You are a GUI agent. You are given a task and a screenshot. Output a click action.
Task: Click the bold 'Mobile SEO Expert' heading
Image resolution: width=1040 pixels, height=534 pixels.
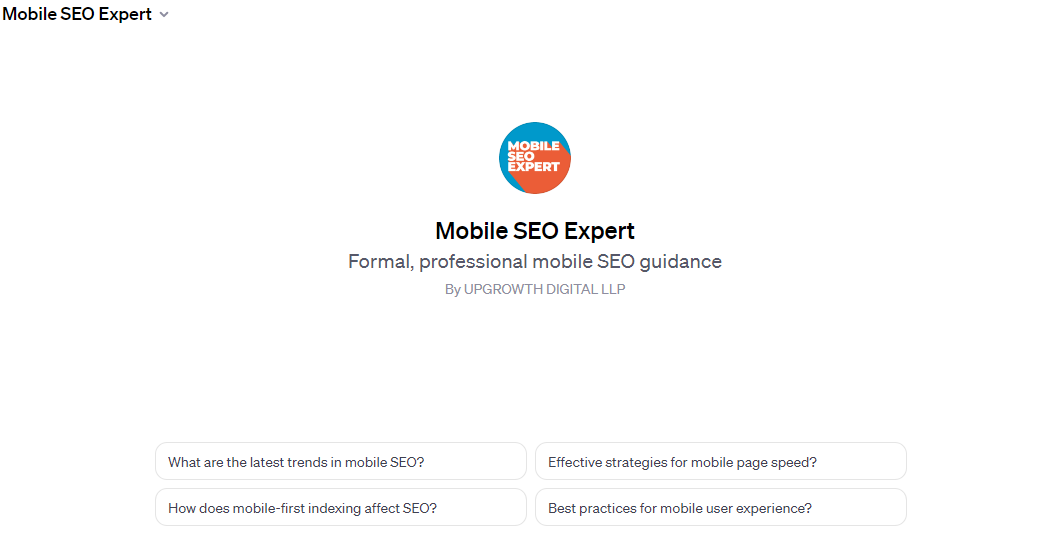535,231
